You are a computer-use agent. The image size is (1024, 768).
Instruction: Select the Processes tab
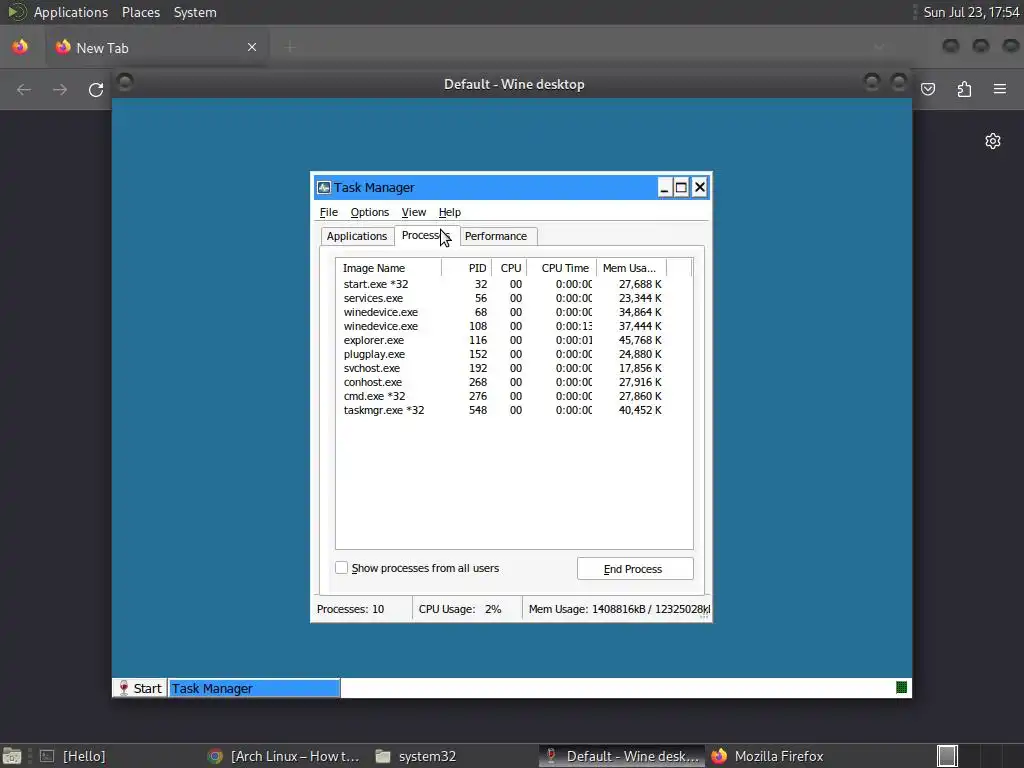pyautogui.click(x=426, y=235)
